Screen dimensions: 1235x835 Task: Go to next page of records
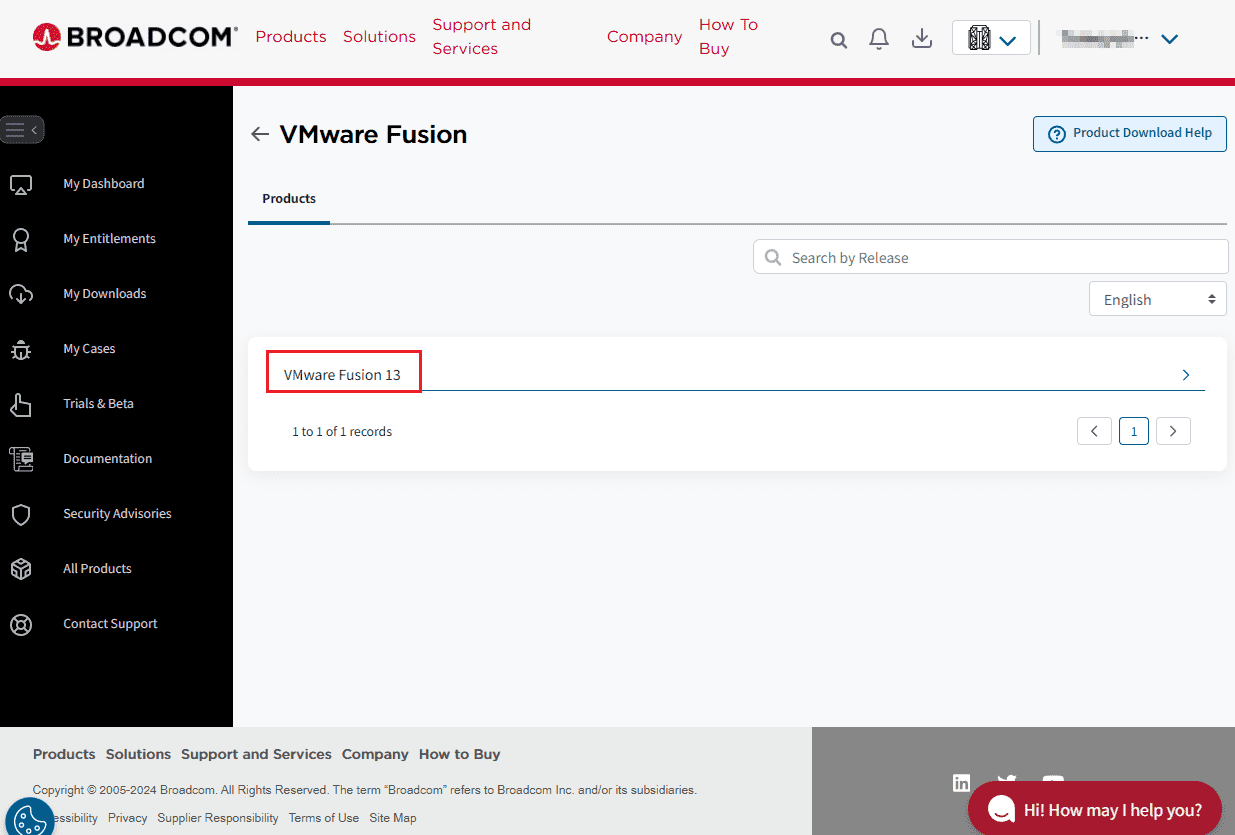[x=1173, y=431]
